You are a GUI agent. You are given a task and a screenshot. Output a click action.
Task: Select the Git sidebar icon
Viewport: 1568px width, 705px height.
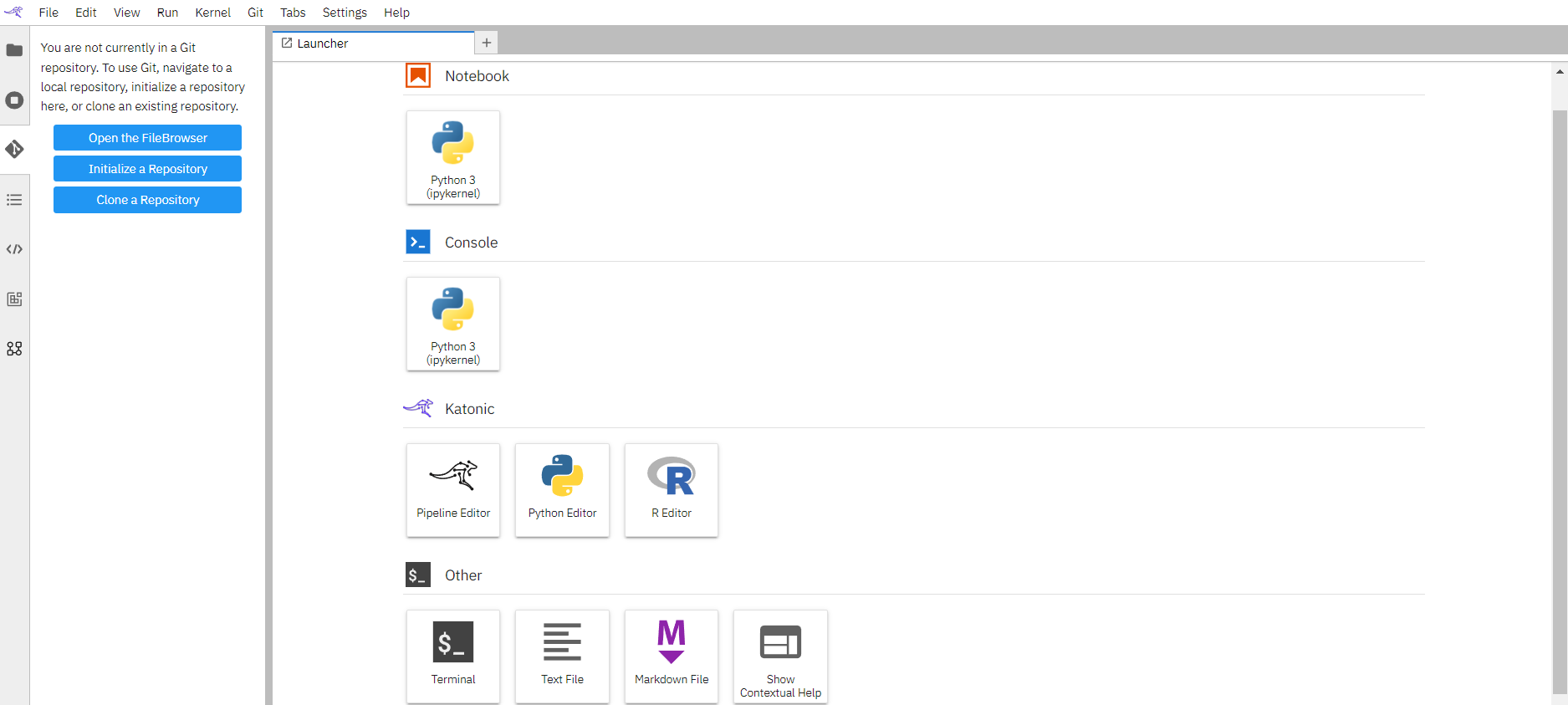pos(14,150)
